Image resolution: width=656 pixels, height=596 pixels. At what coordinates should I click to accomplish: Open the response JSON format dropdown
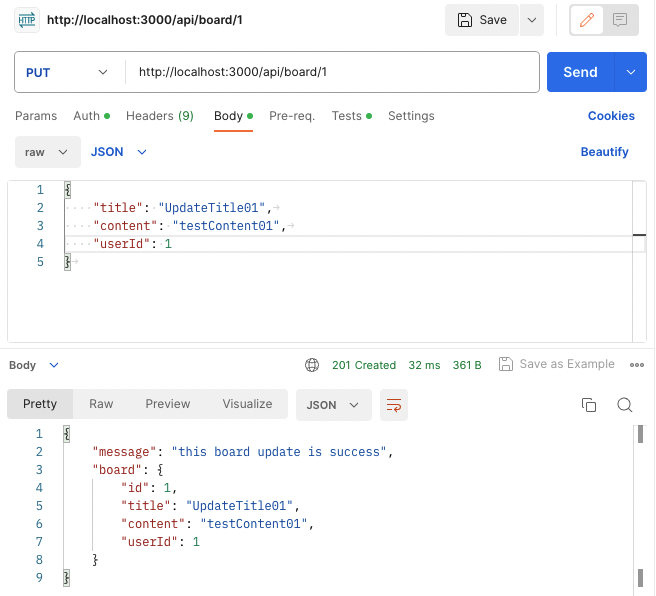(333, 405)
